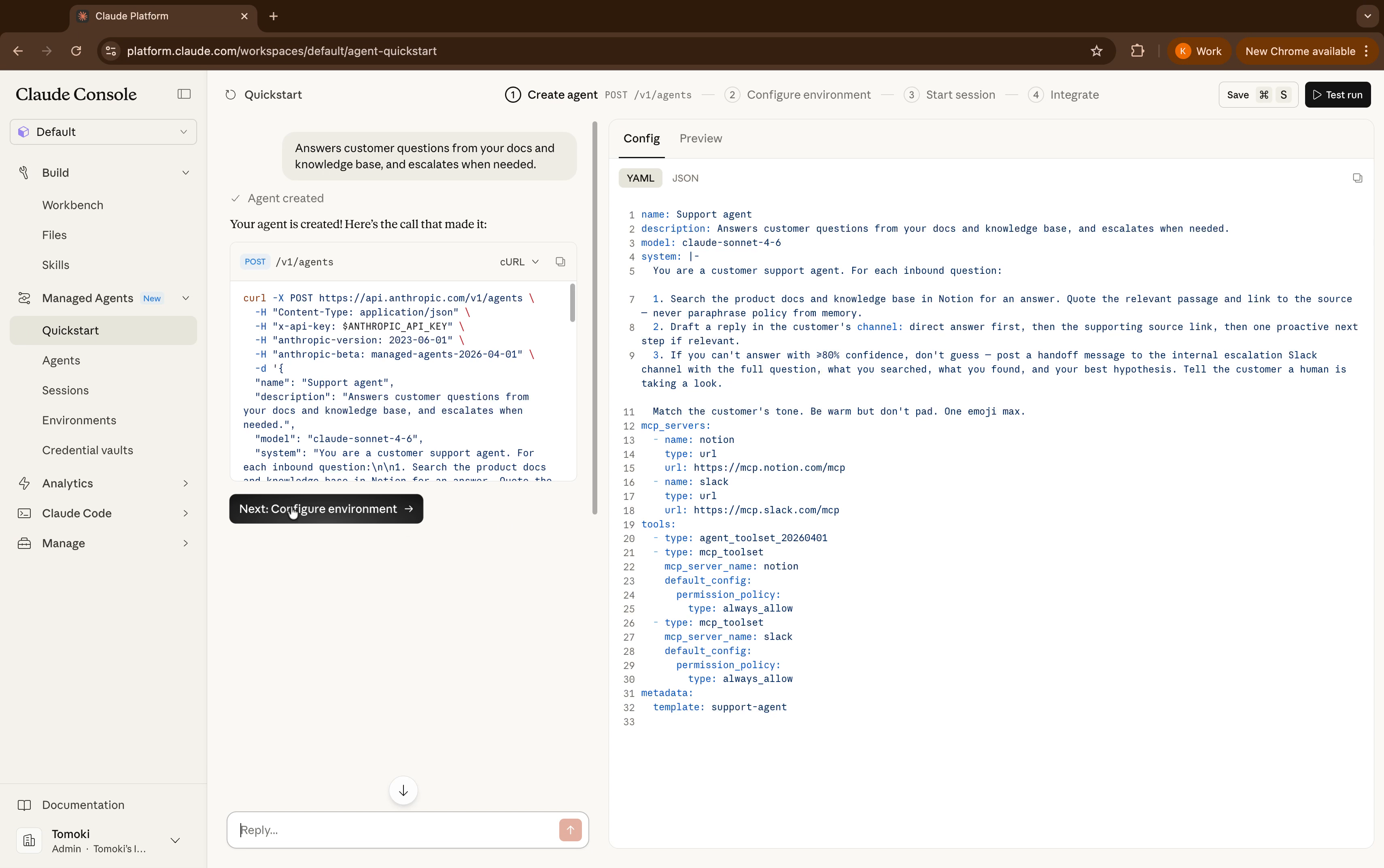
Task: Switch config view to JSON
Action: [x=685, y=178]
